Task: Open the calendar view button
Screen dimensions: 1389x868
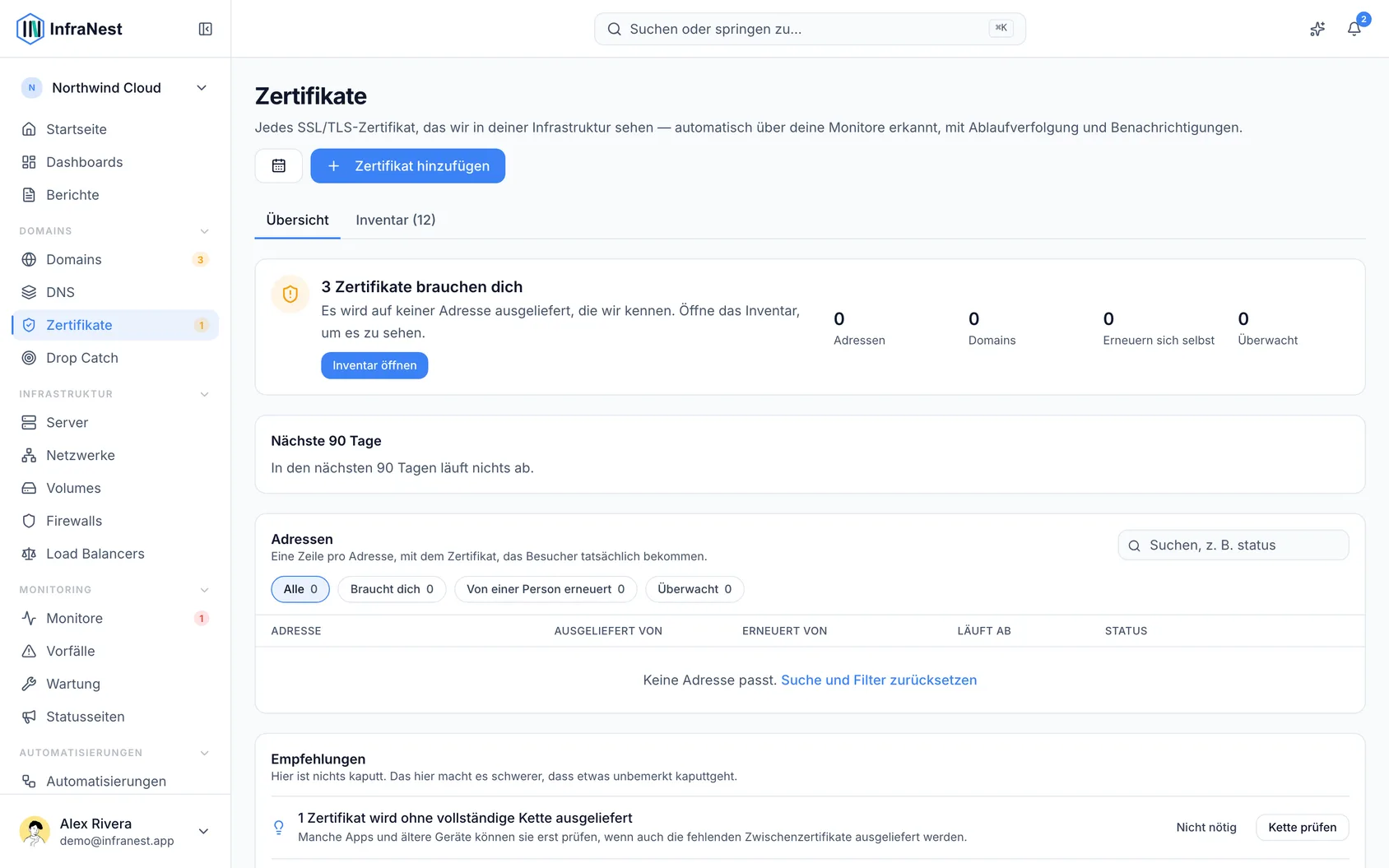Action: point(279,165)
